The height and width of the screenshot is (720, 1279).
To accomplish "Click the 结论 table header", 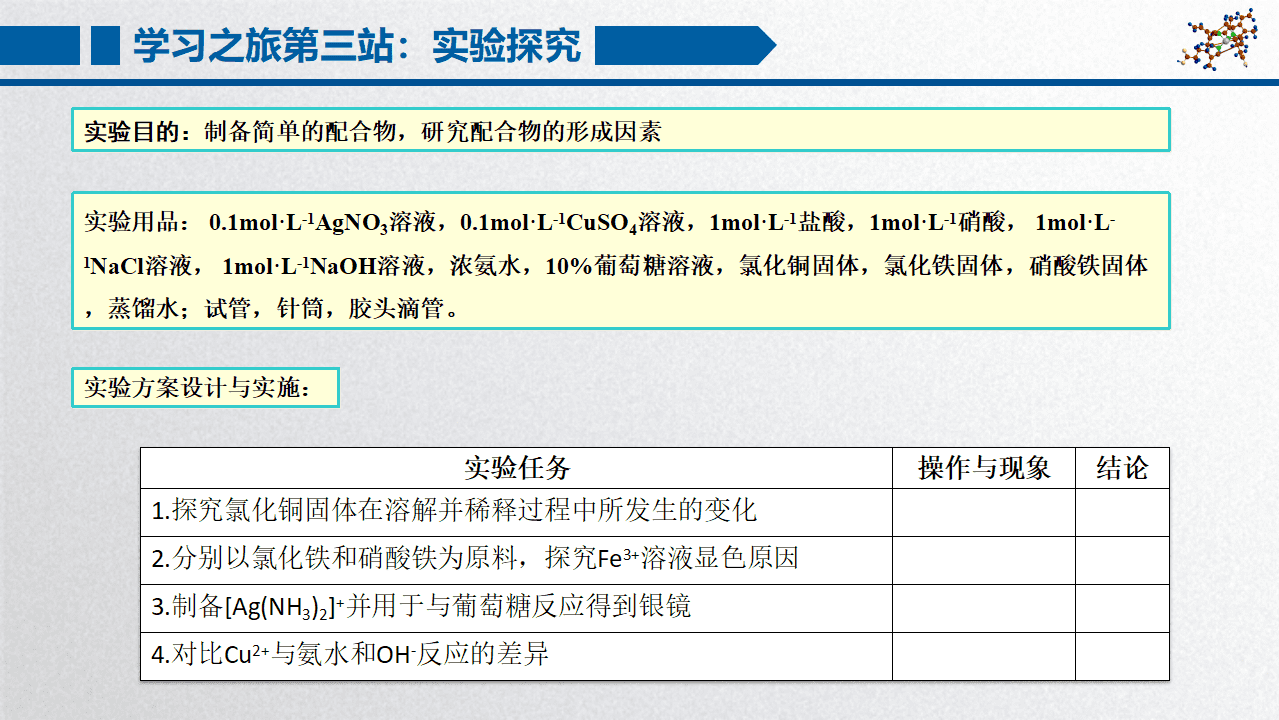I will (x=1122, y=468).
